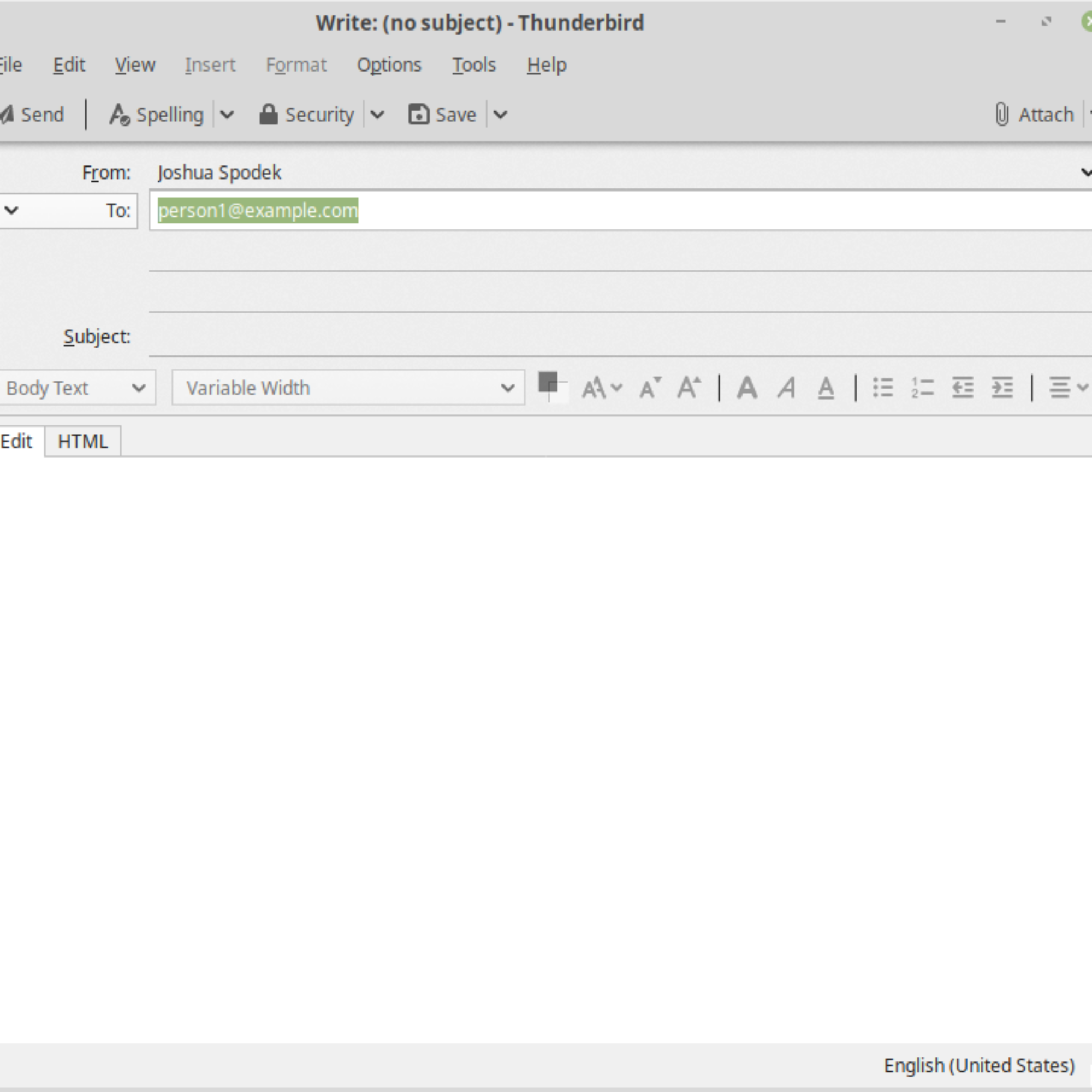The height and width of the screenshot is (1092, 1092).
Task: Open the Help menu
Action: (x=547, y=65)
